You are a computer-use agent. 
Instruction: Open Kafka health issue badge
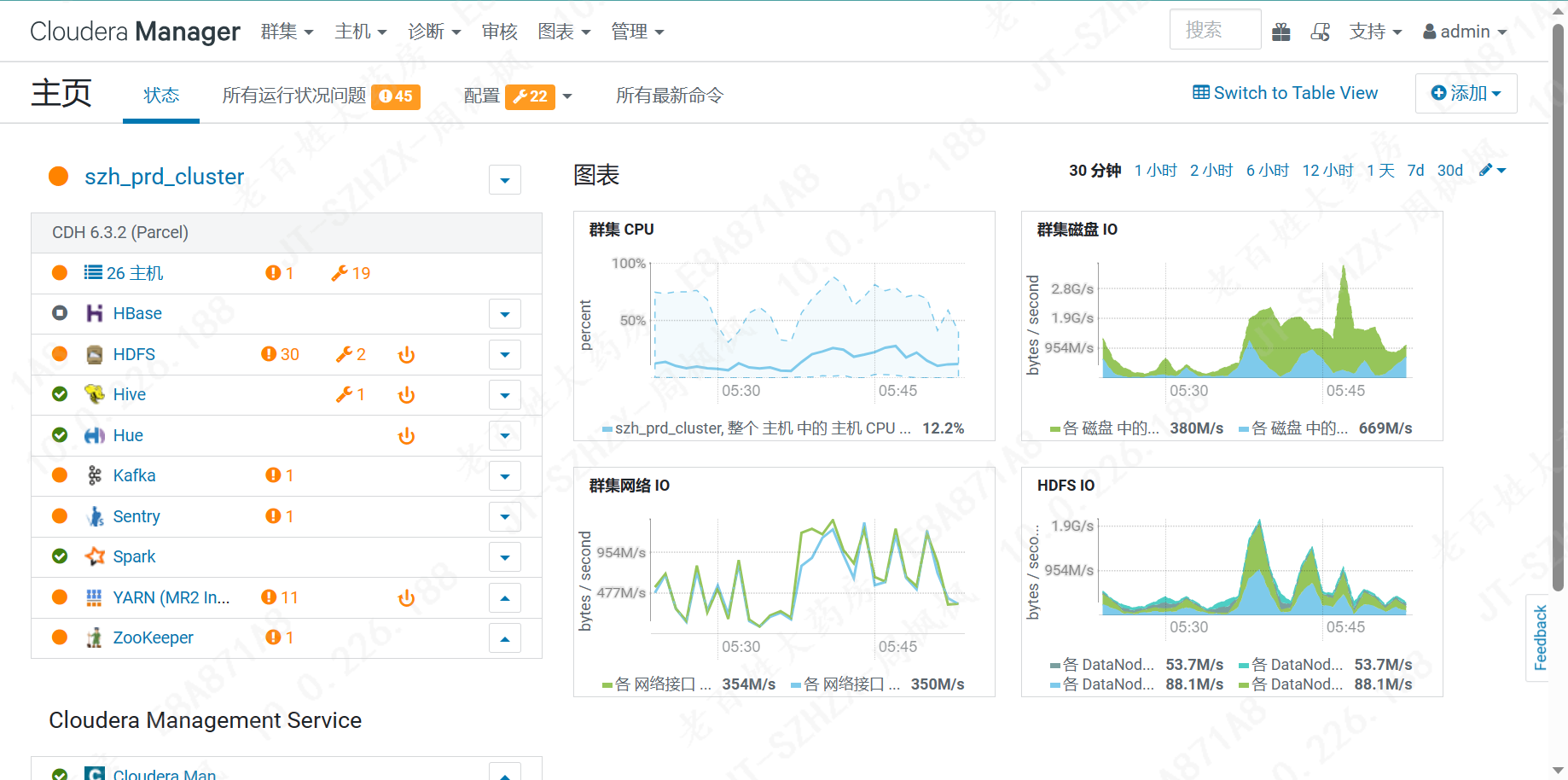280,475
